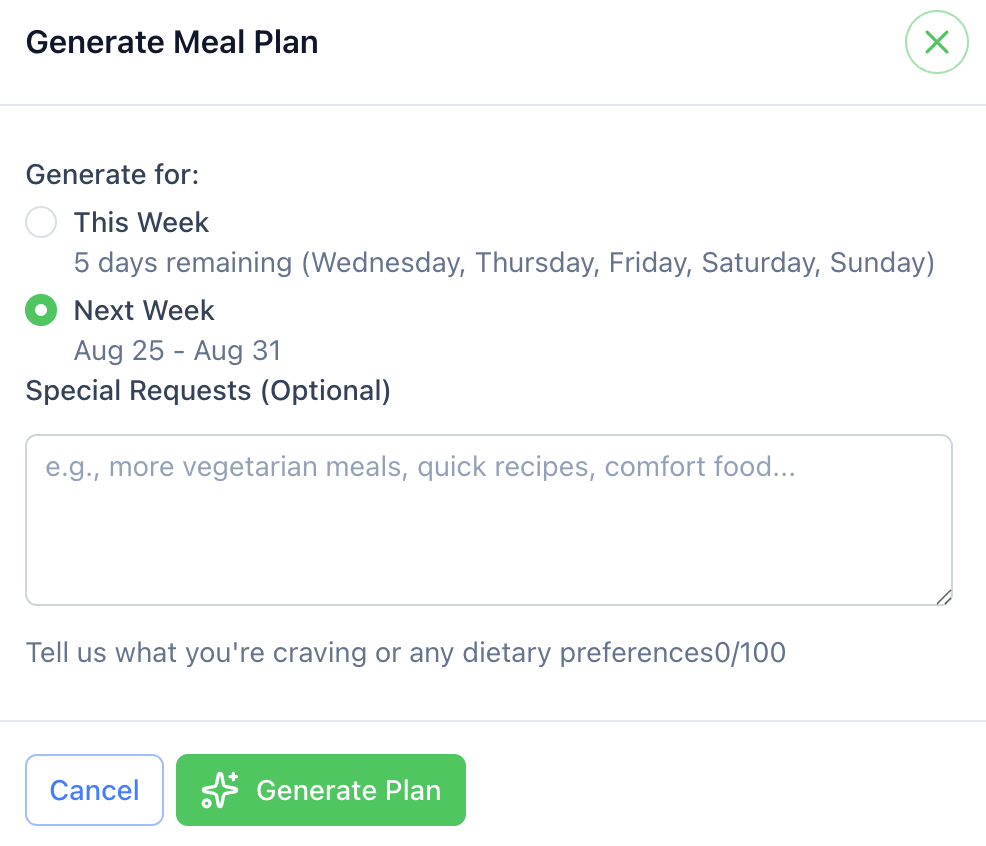This screenshot has width=986, height=846.
Task: Click the 5 days remaining text
Action: click(x=503, y=262)
